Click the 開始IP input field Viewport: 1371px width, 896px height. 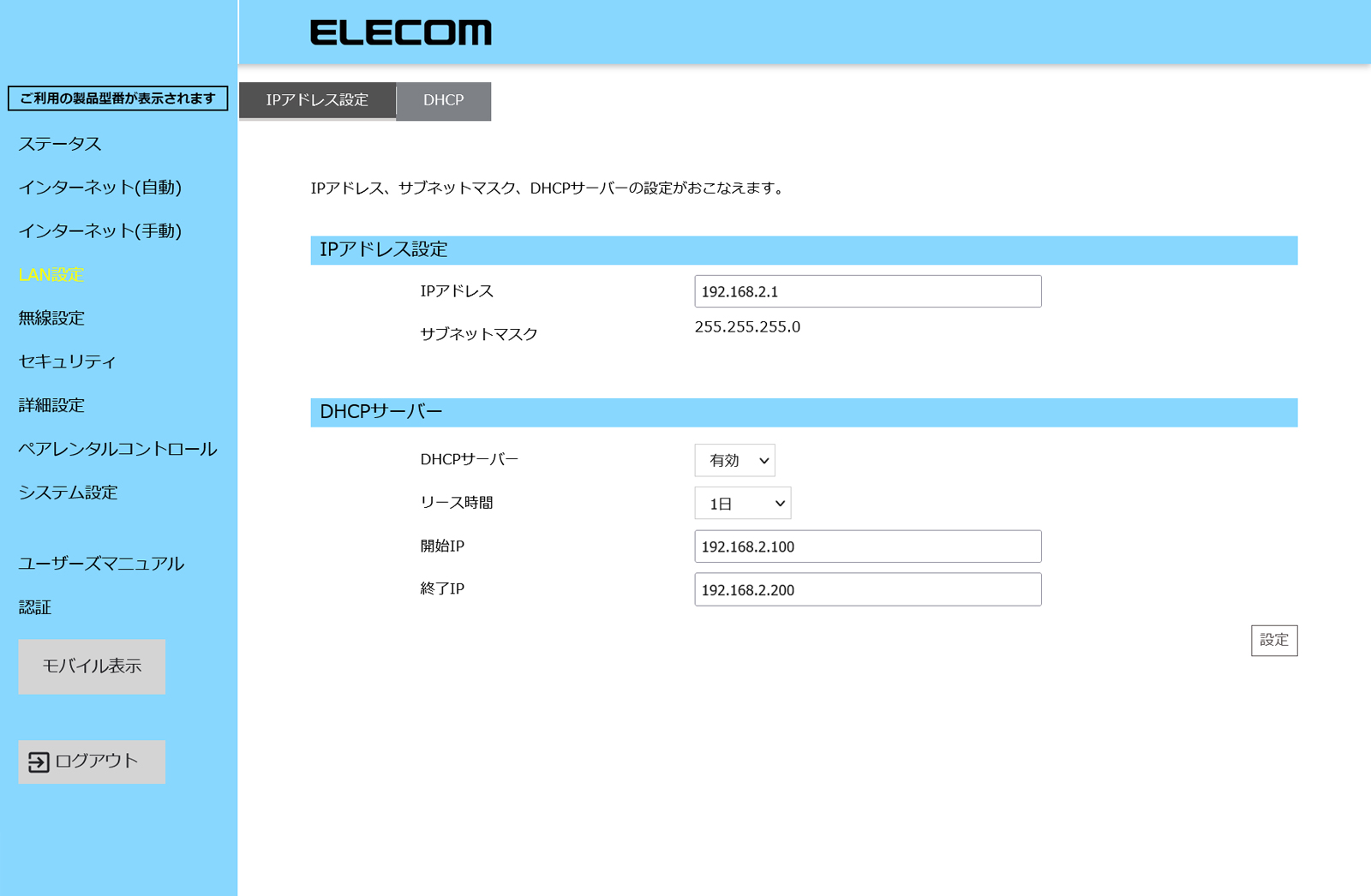click(x=868, y=547)
